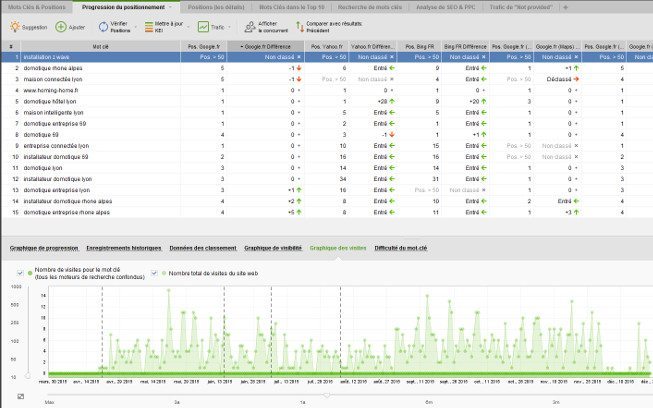This screenshot has height=408, width=653.
Task: Sort by Google.fr Différence column header
Action: [x=266, y=47]
